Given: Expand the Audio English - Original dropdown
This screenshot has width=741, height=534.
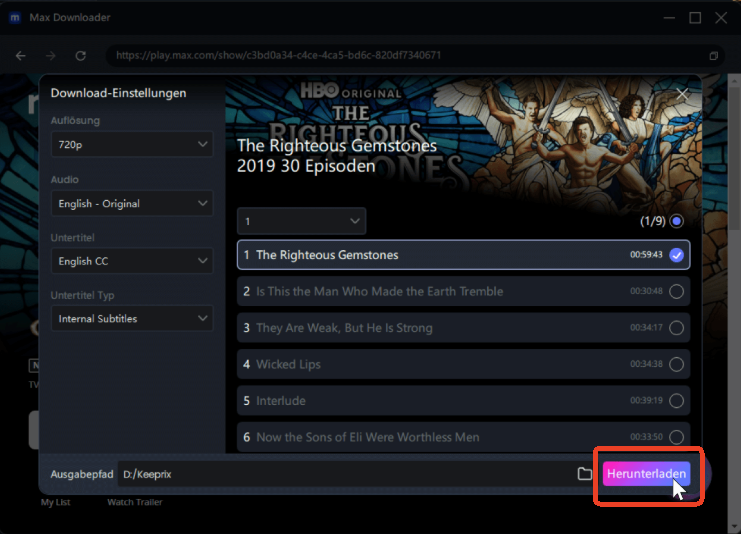Looking at the screenshot, I should 132,204.
